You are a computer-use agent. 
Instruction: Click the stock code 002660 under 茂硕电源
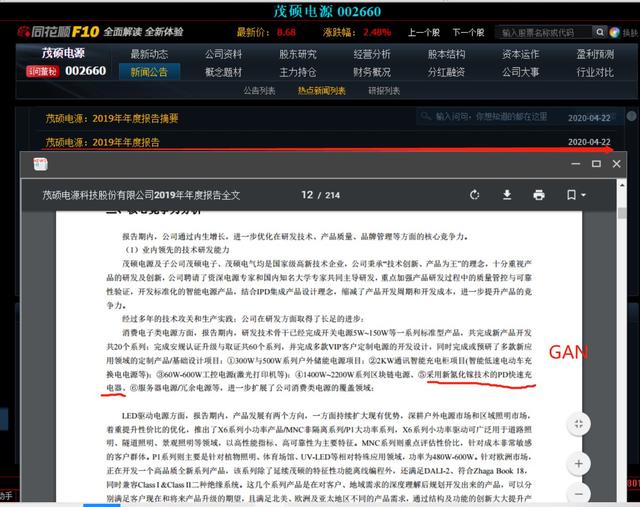pyautogui.click(x=85, y=71)
